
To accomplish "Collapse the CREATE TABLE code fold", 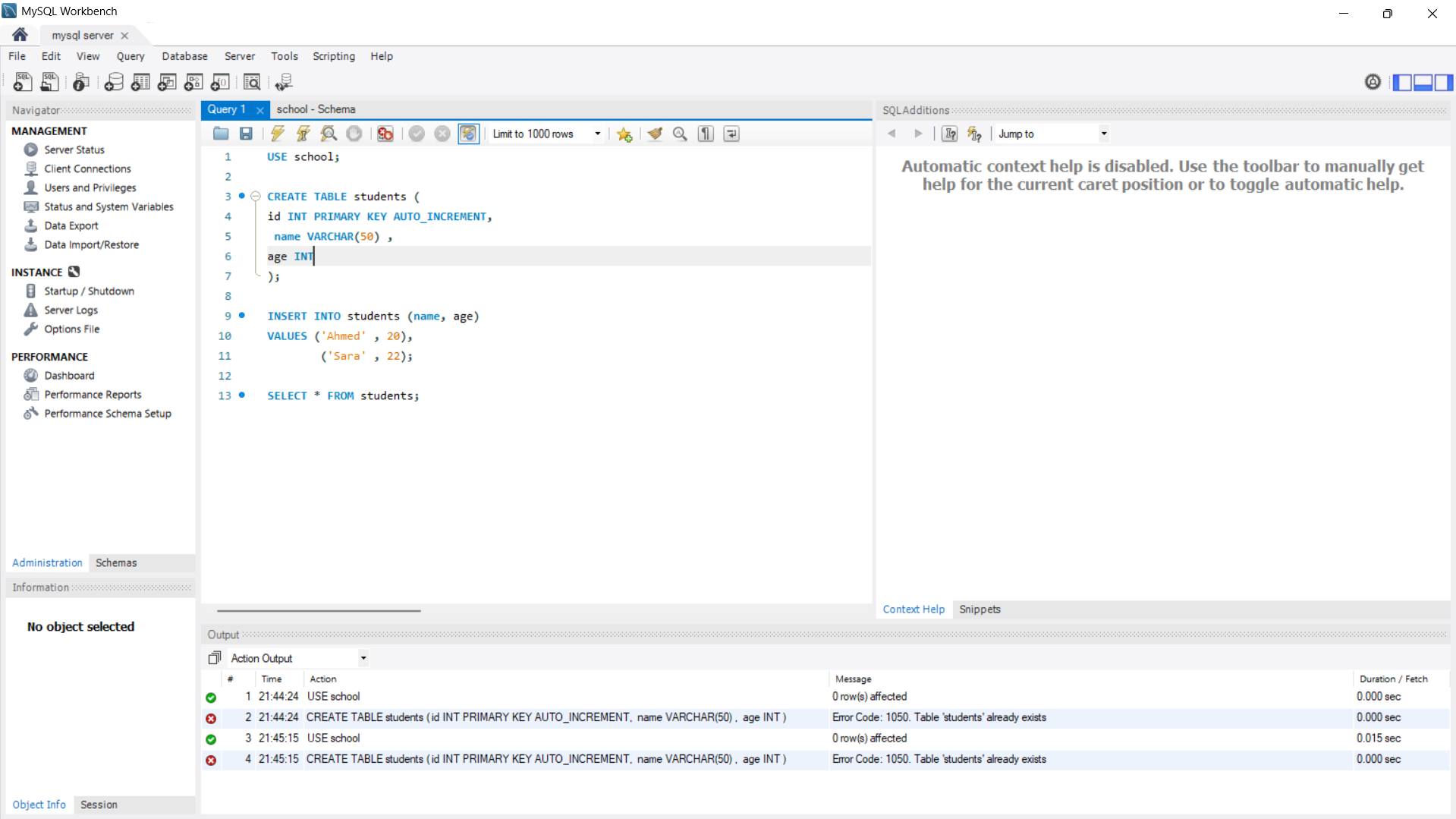I will click(256, 197).
